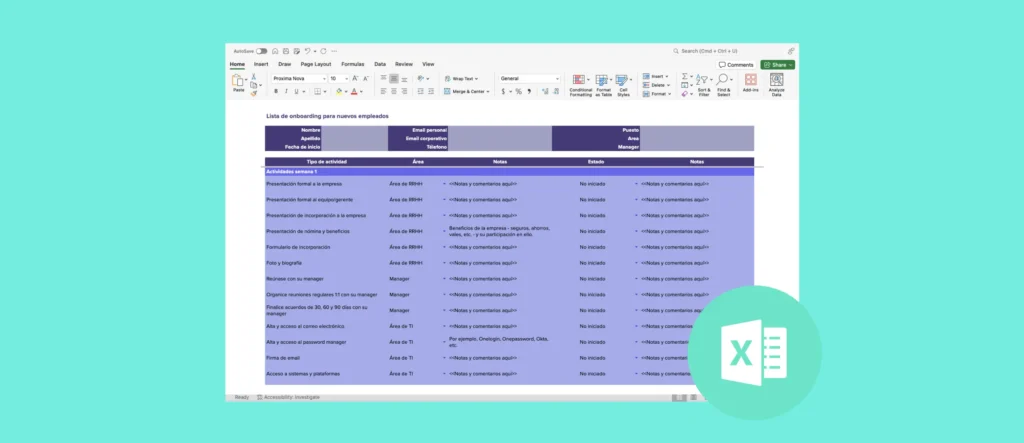Click the Decrease Indent icon

pos(421,91)
